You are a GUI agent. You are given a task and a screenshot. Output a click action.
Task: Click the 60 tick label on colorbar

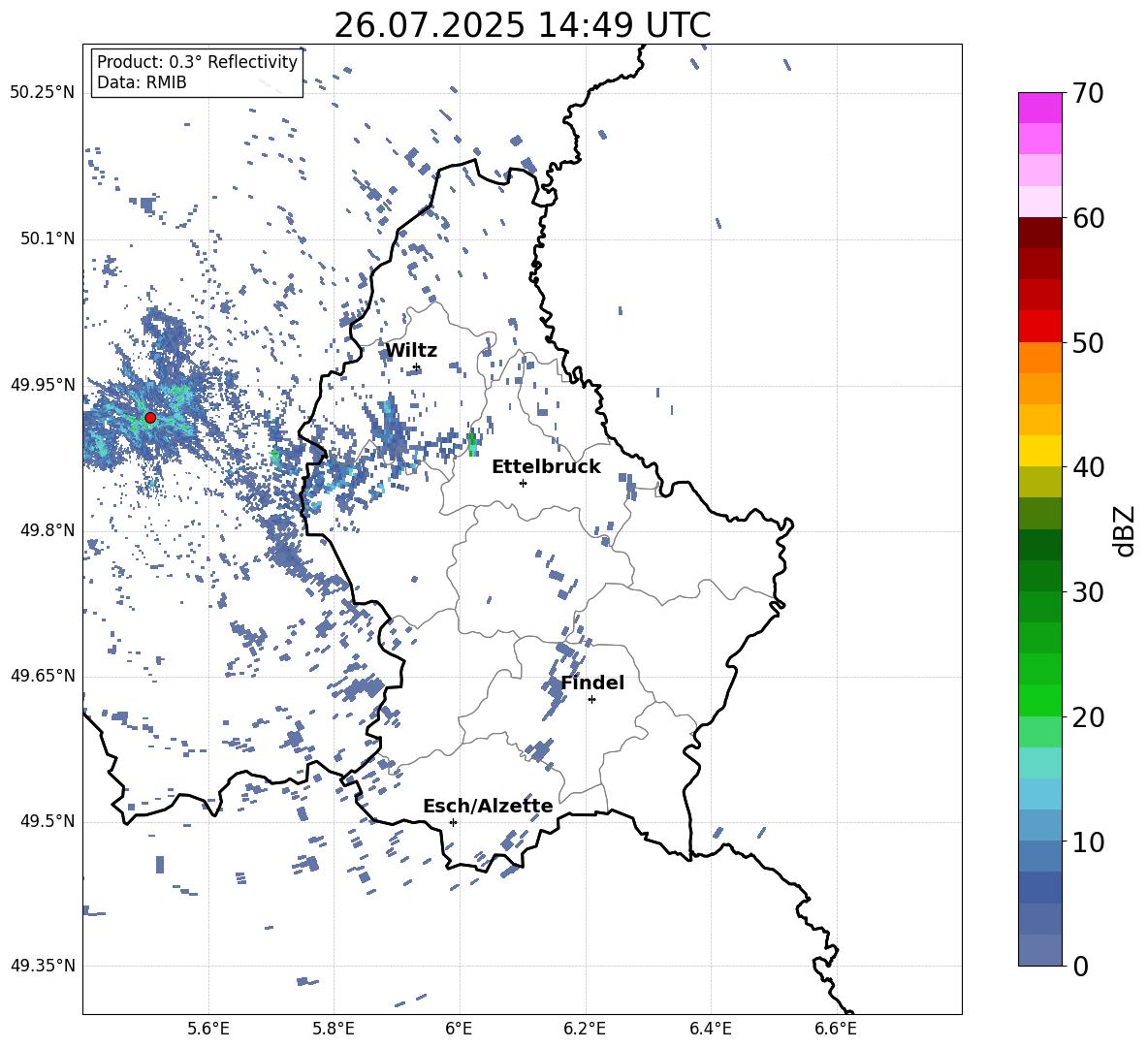pyautogui.click(x=1088, y=218)
